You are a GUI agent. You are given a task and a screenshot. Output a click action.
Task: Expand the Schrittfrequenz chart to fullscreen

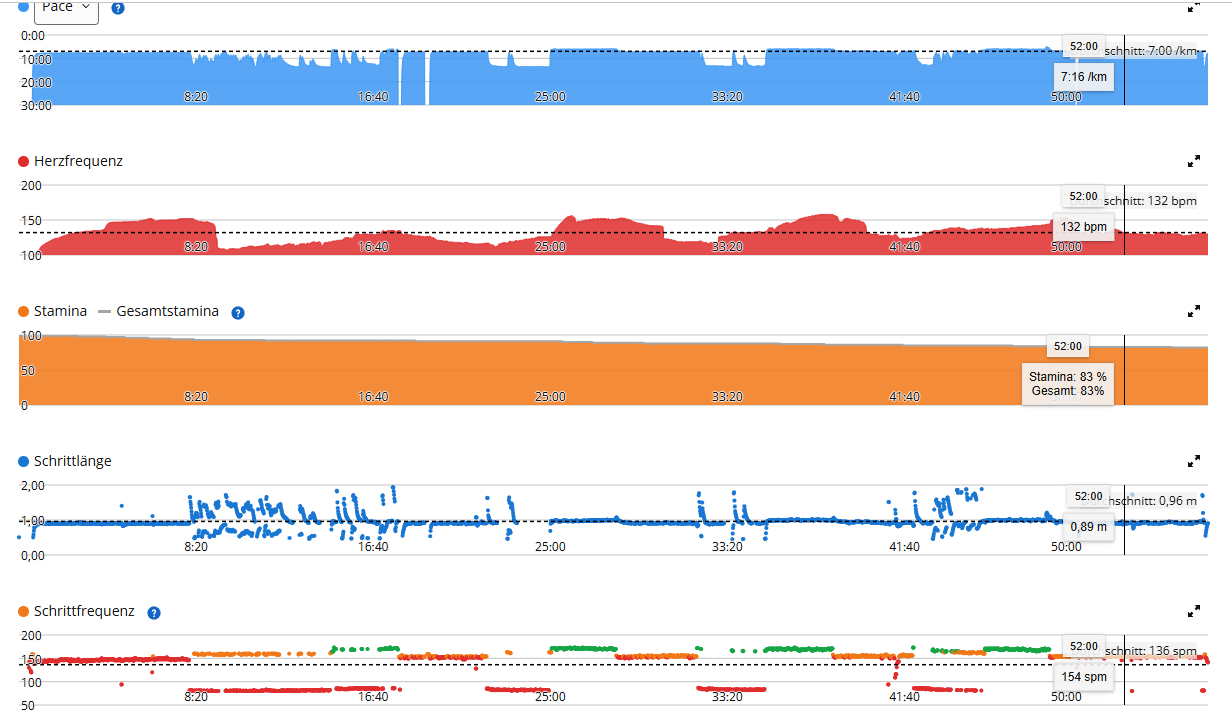tap(1193, 611)
